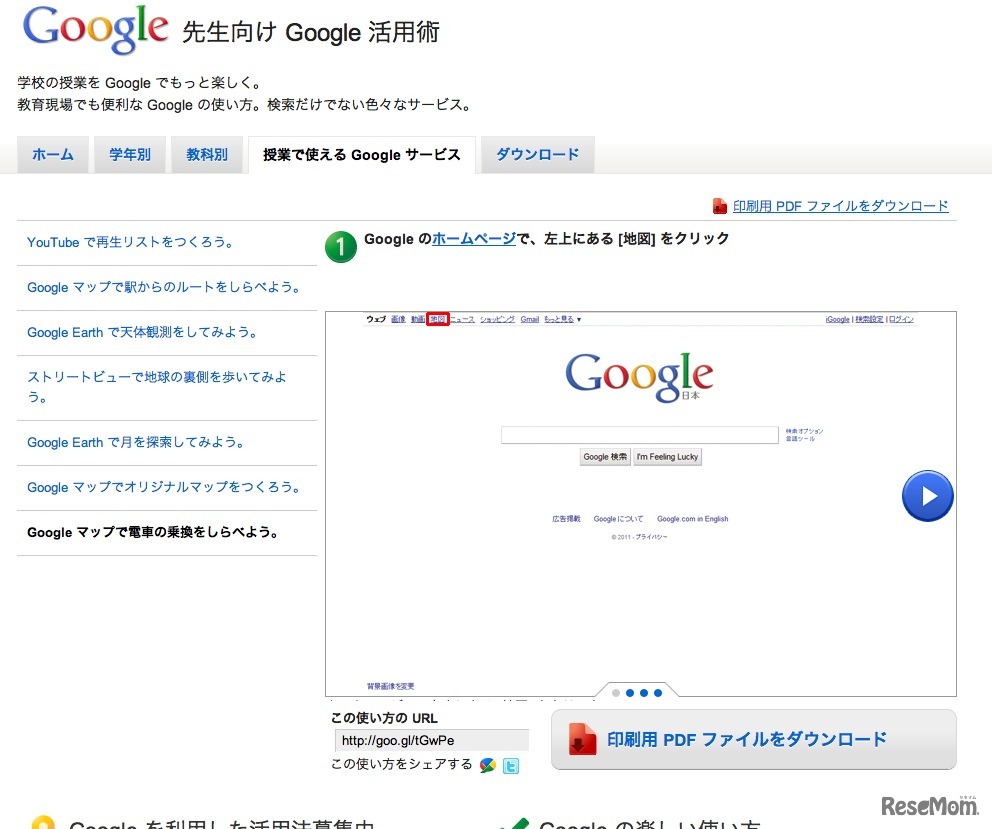Select the fourth slide indicator dot
992x829 pixels.
click(658, 693)
